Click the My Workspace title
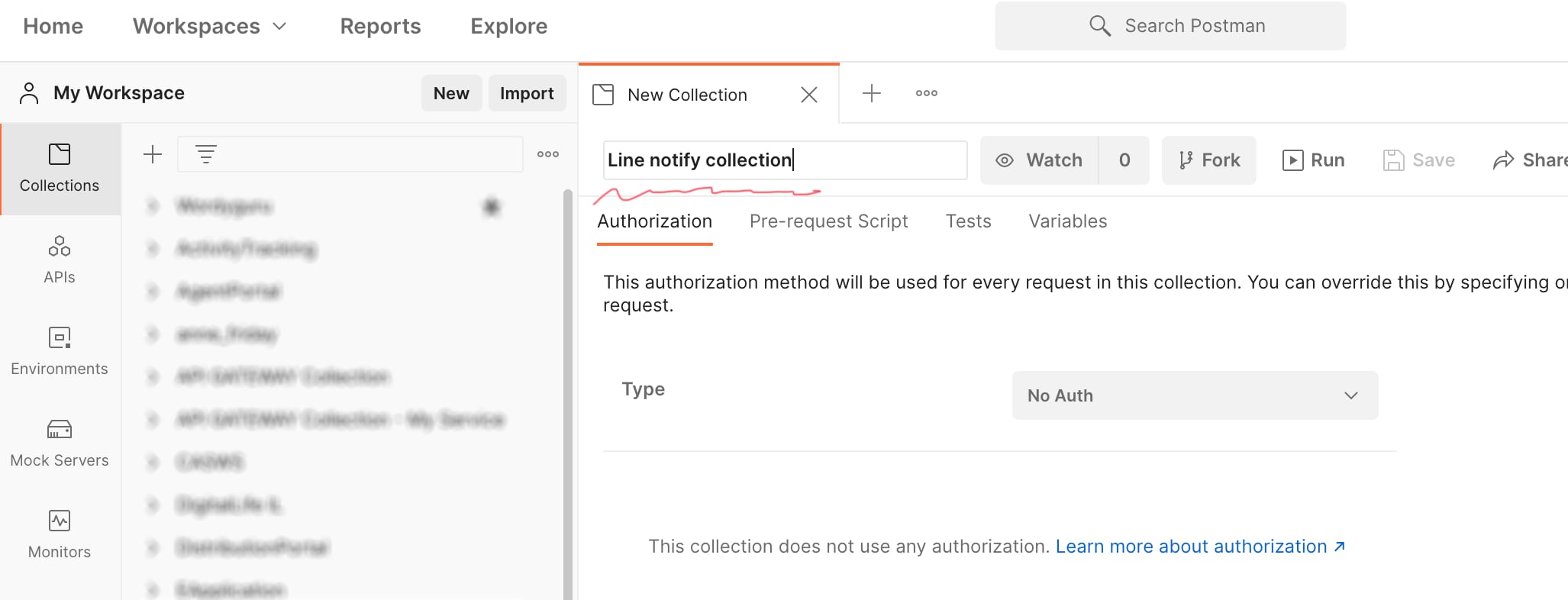Image resolution: width=1568 pixels, height=600 pixels. tap(119, 93)
